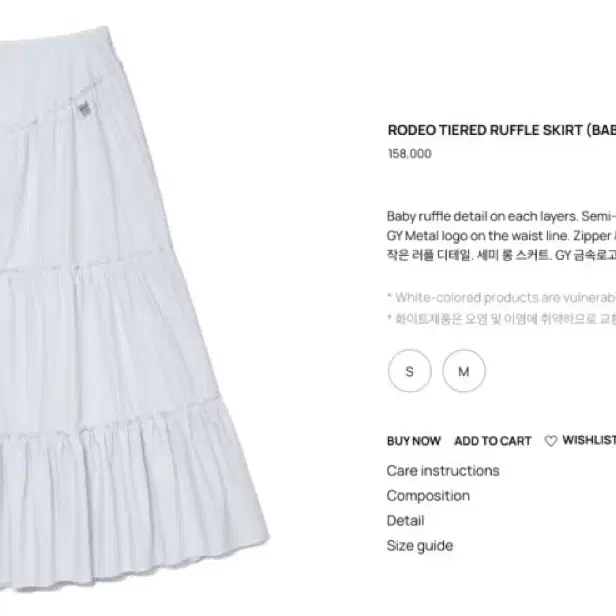This screenshot has width=616, height=616.
Task: Click the BUY NOW button
Action: (x=414, y=441)
